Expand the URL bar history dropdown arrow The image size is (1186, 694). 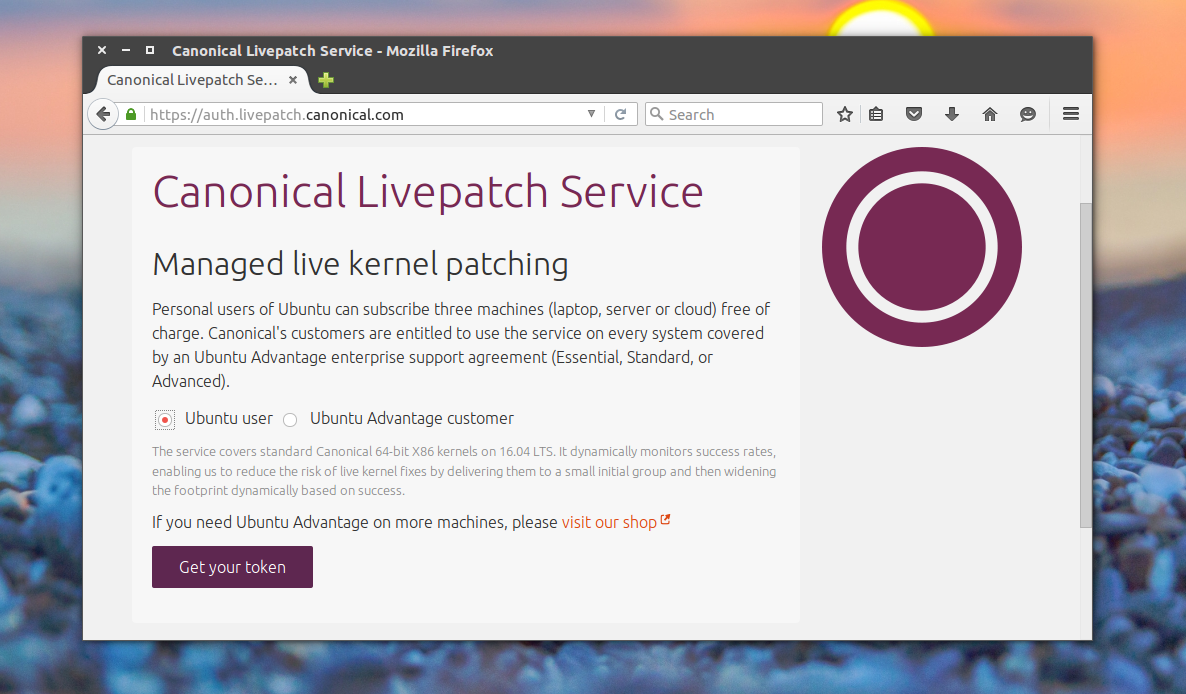[591, 114]
